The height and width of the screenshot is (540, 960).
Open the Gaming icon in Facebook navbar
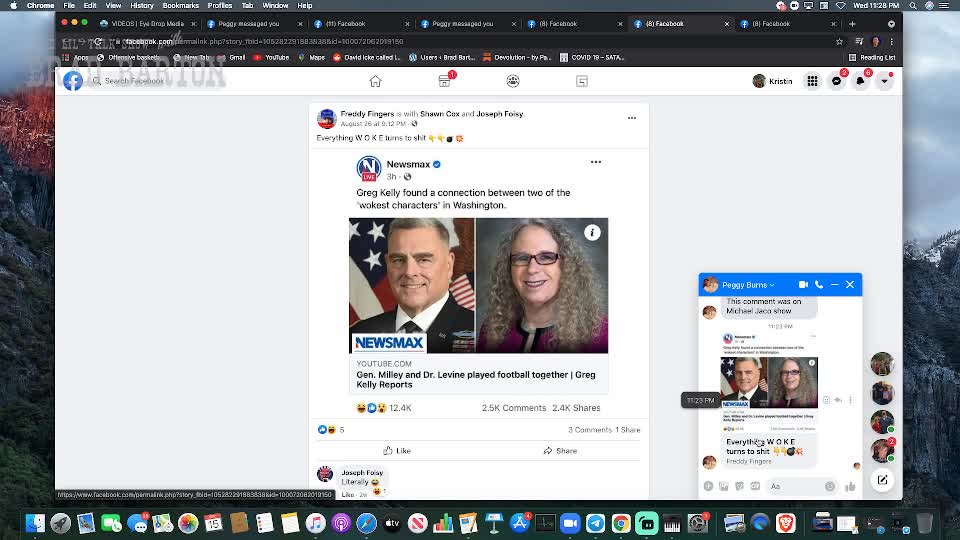(582, 81)
